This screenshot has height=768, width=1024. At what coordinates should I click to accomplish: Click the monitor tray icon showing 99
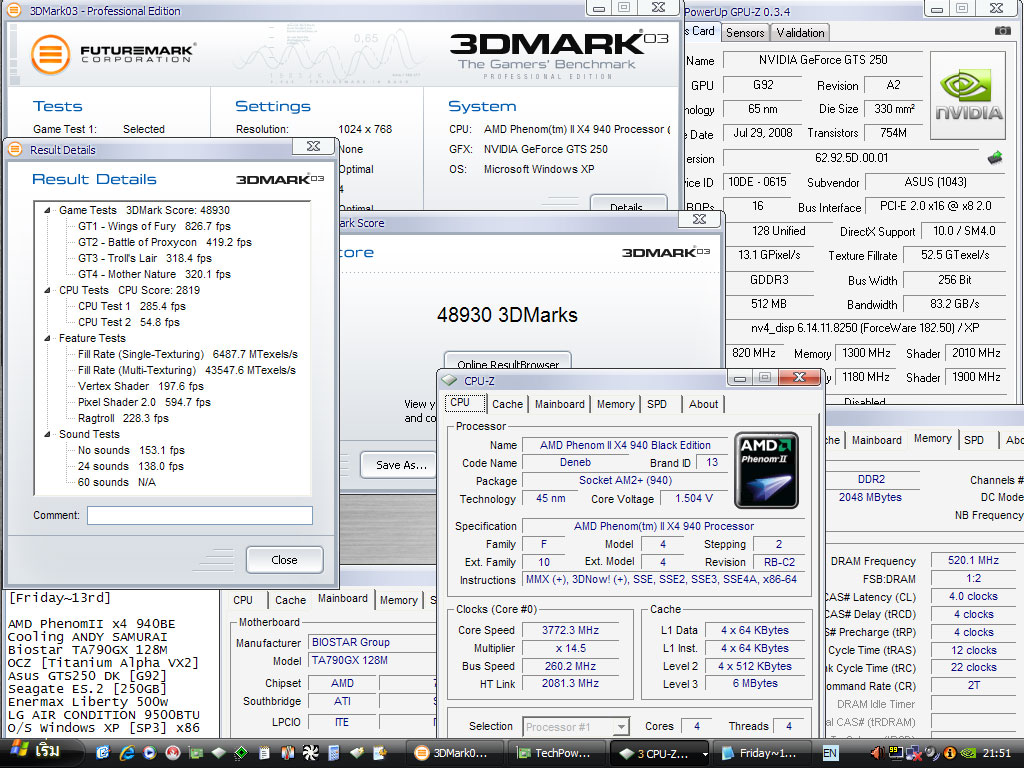pos(896,753)
